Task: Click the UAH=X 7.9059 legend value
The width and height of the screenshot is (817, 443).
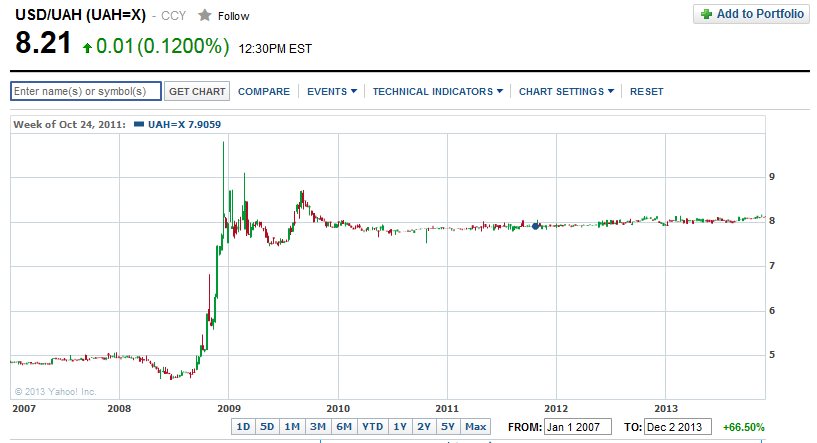Action: (x=184, y=124)
